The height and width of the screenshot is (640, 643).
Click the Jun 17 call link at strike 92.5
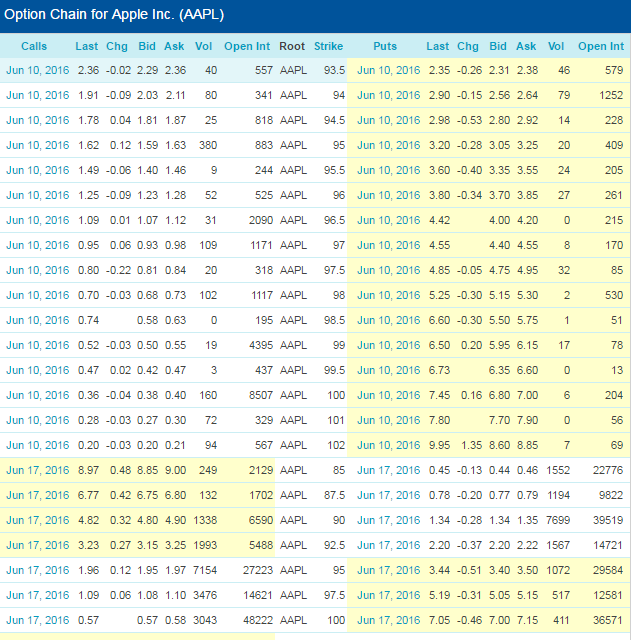pyautogui.click(x=38, y=545)
